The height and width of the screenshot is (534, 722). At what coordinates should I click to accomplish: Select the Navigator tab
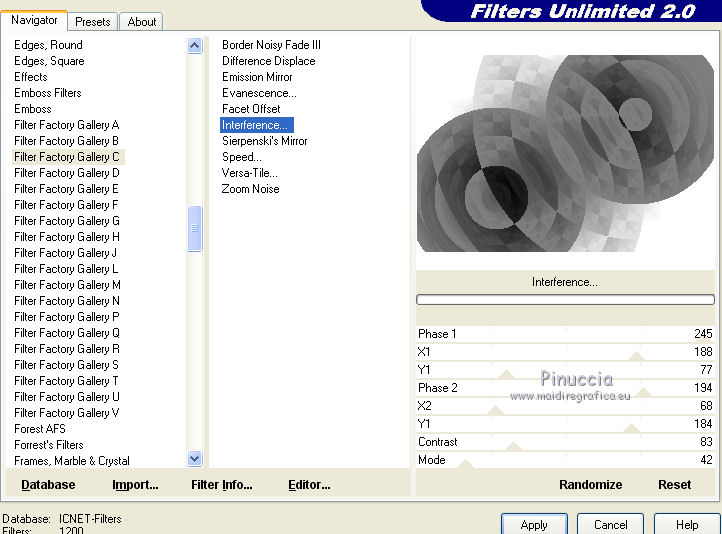coord(34,20)
